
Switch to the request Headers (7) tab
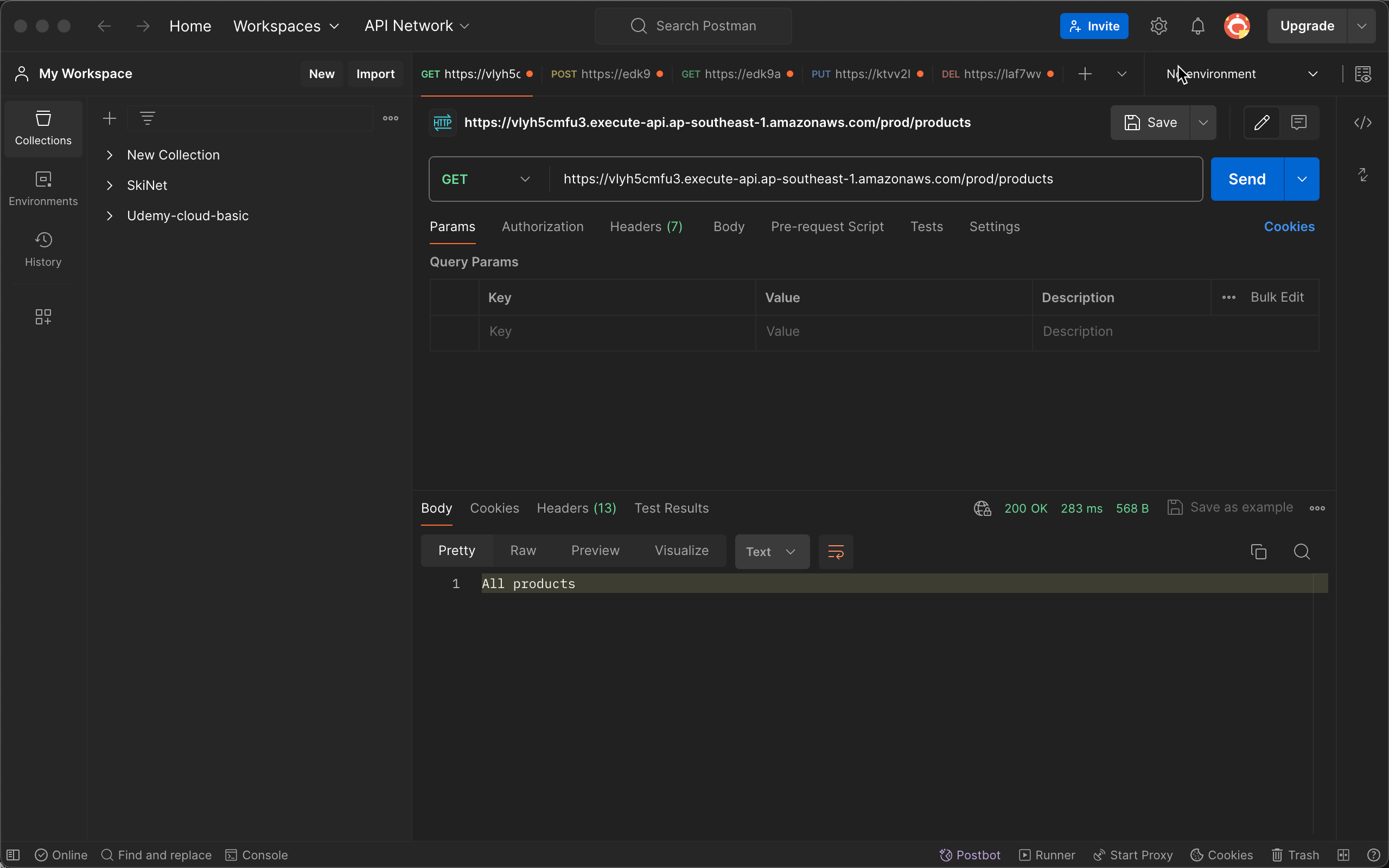click(x=646, y=227)
